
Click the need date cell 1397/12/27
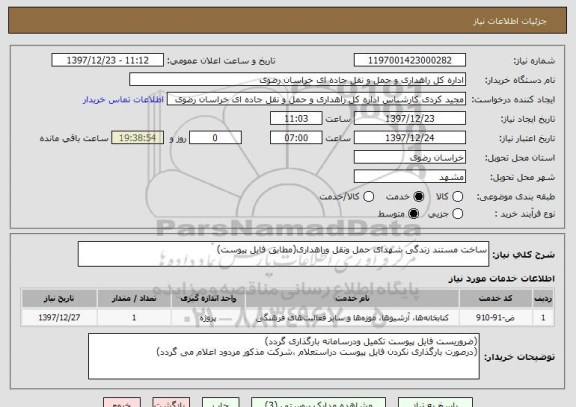tap(59, 317)
